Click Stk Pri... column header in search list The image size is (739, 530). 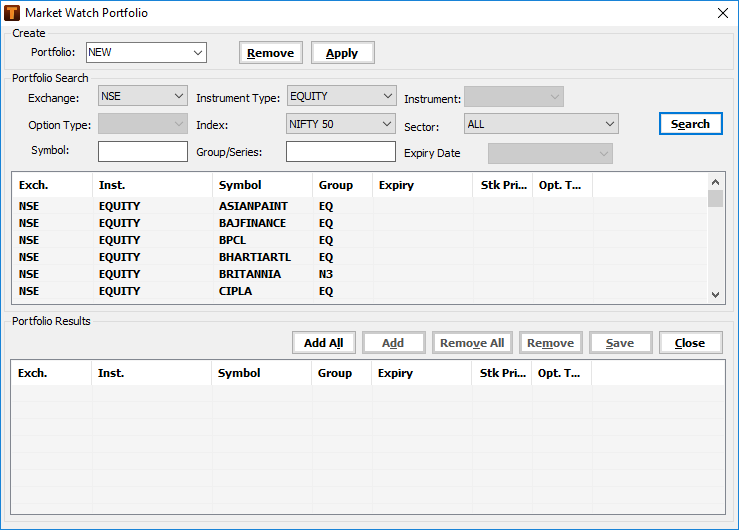[503, 185]
